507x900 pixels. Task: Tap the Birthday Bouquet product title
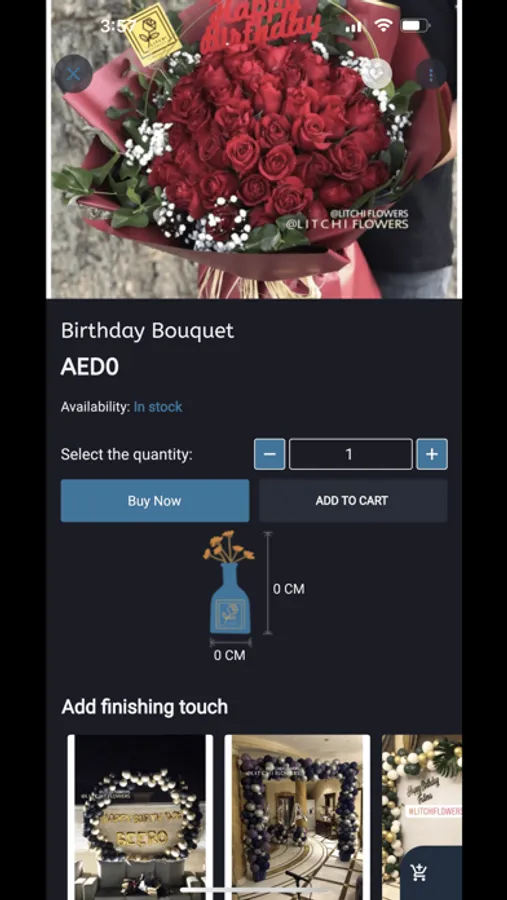tap(148, 331)
